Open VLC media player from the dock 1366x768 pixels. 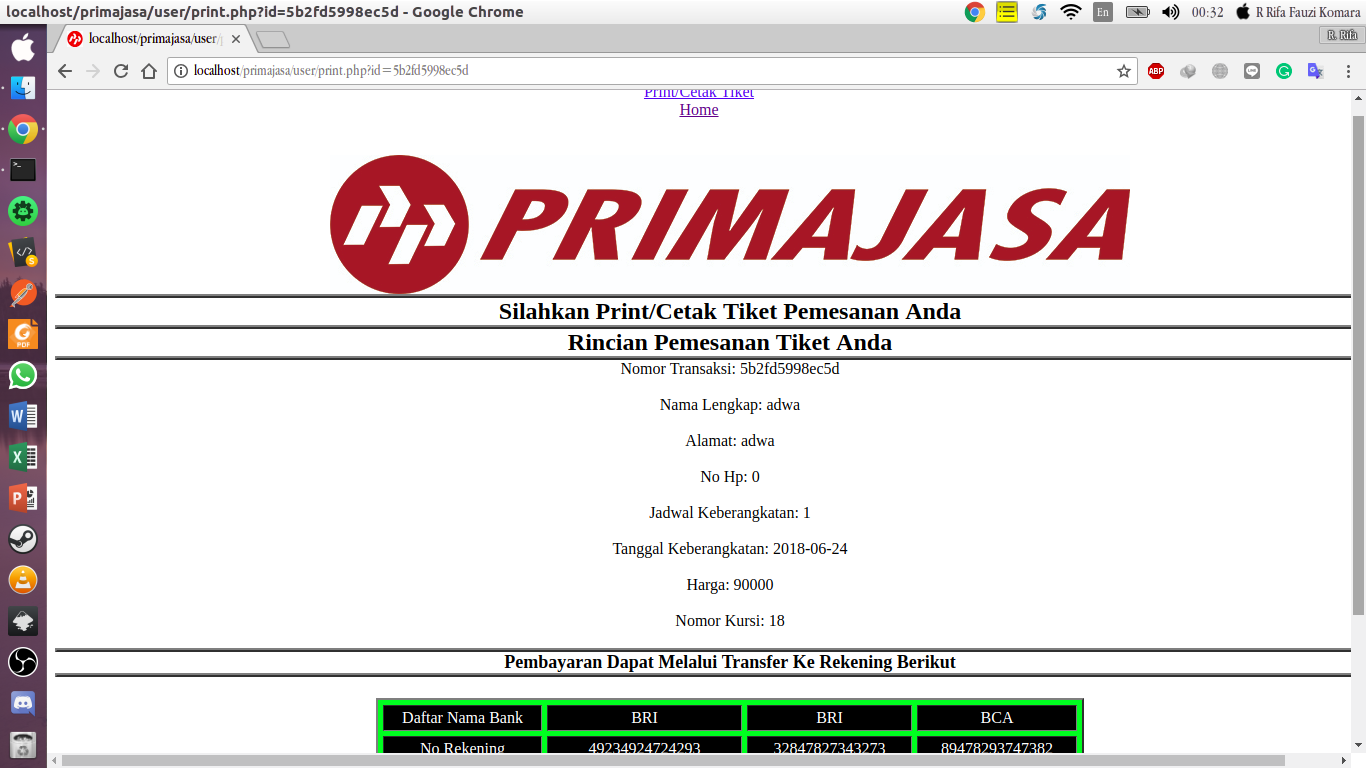point(23,580)
